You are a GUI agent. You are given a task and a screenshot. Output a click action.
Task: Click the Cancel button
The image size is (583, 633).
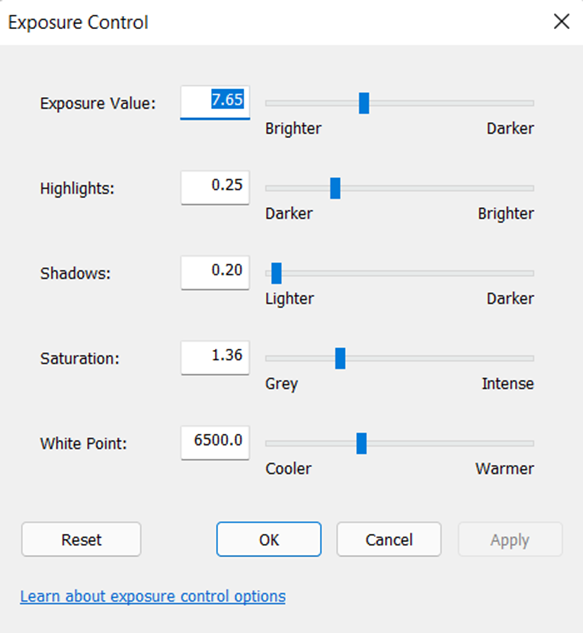[389, 539]
